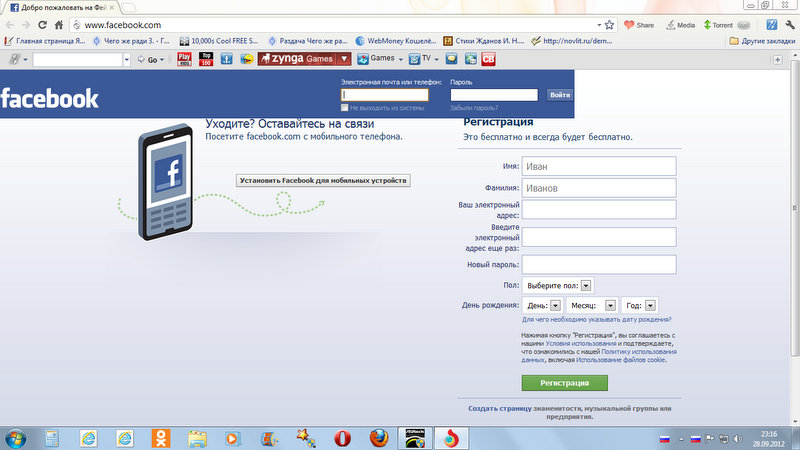Expand the address bar history dropdown
This screenshot has height=450, width=800.
[598, 24]
